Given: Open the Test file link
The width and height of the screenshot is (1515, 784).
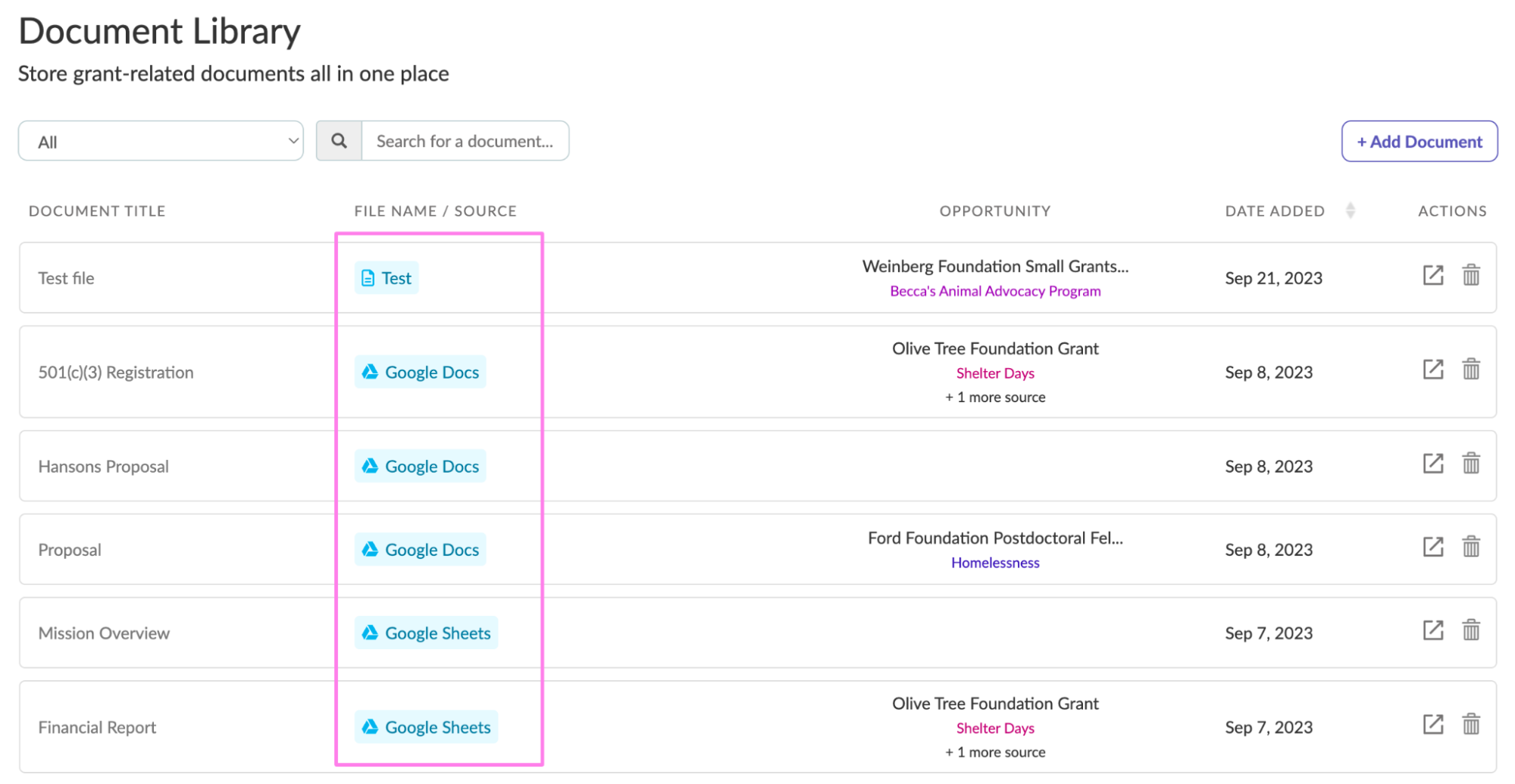Looking at the screenshot, I should coord(387,278).
